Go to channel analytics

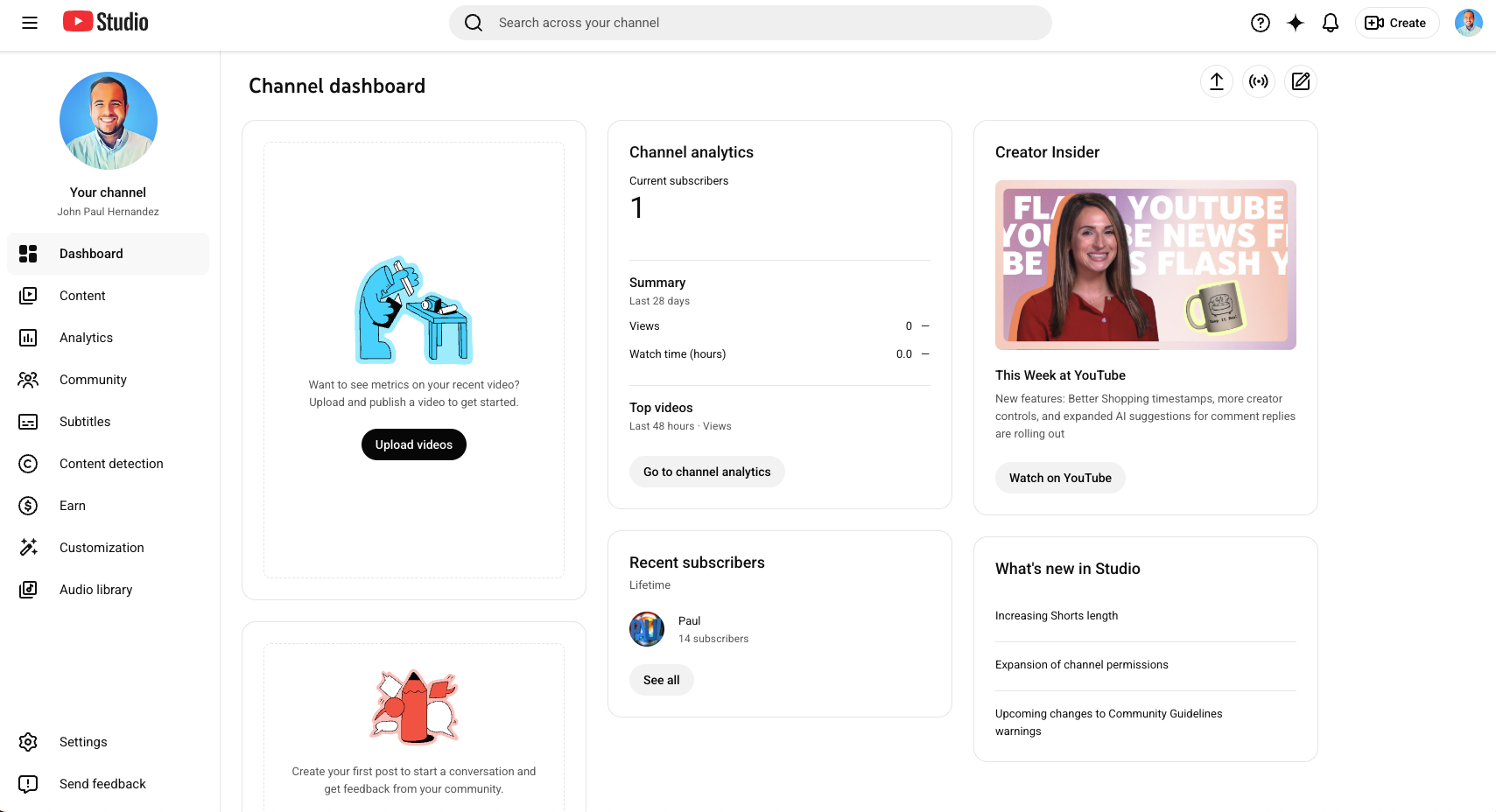(x=706, y=472)
